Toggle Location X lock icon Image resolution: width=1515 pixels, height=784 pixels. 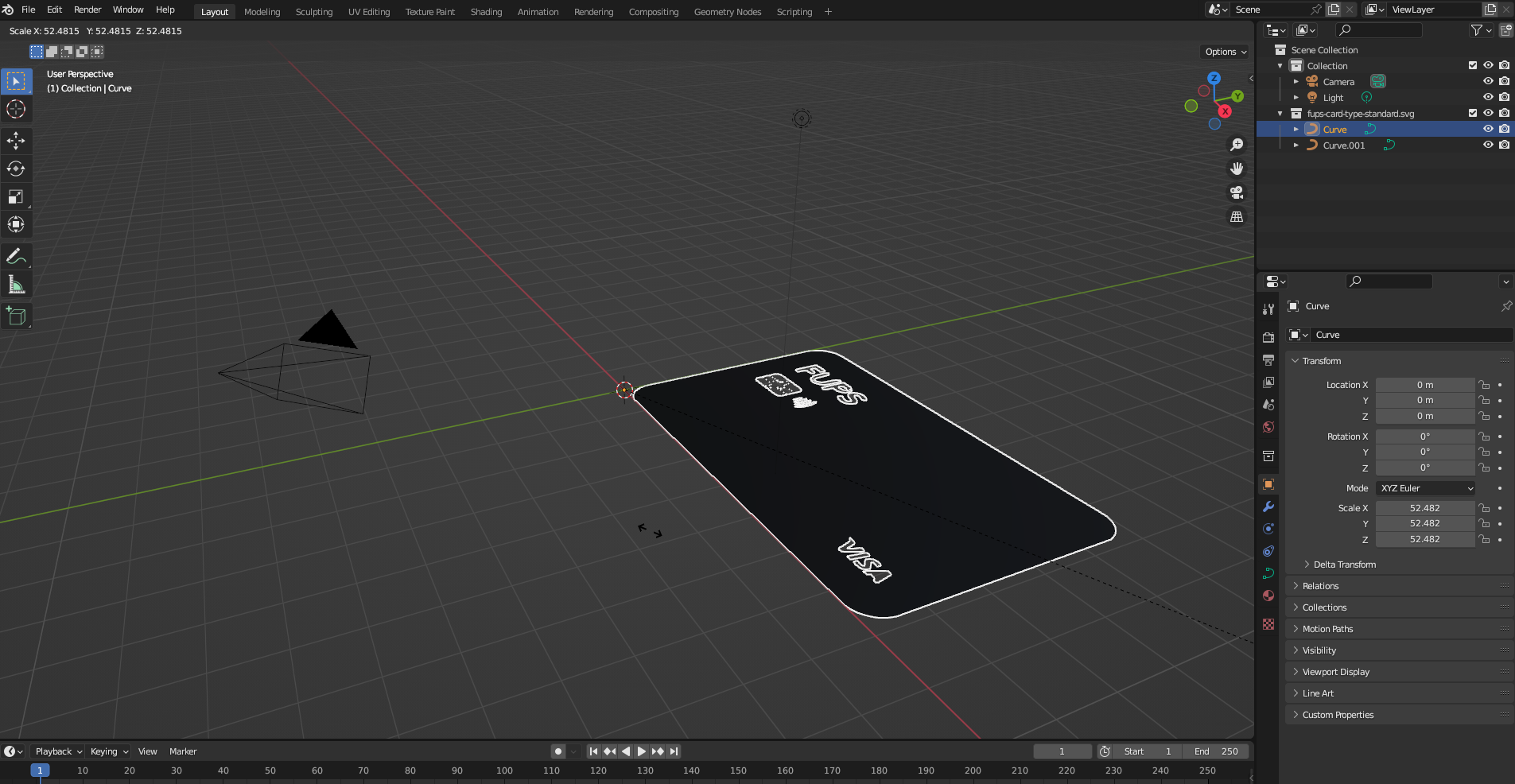click(x=1484, y=385)
